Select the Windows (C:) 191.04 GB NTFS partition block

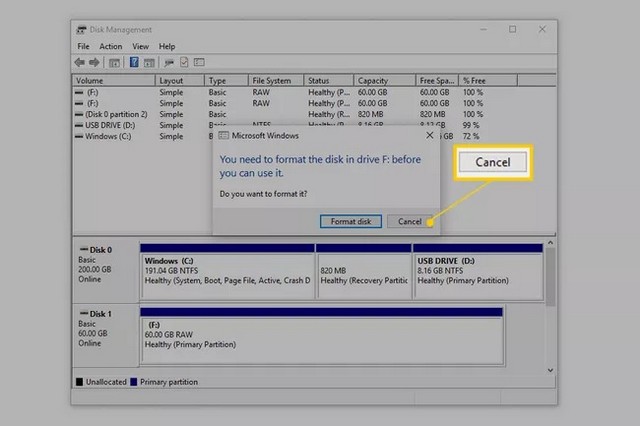click(227, 271)
